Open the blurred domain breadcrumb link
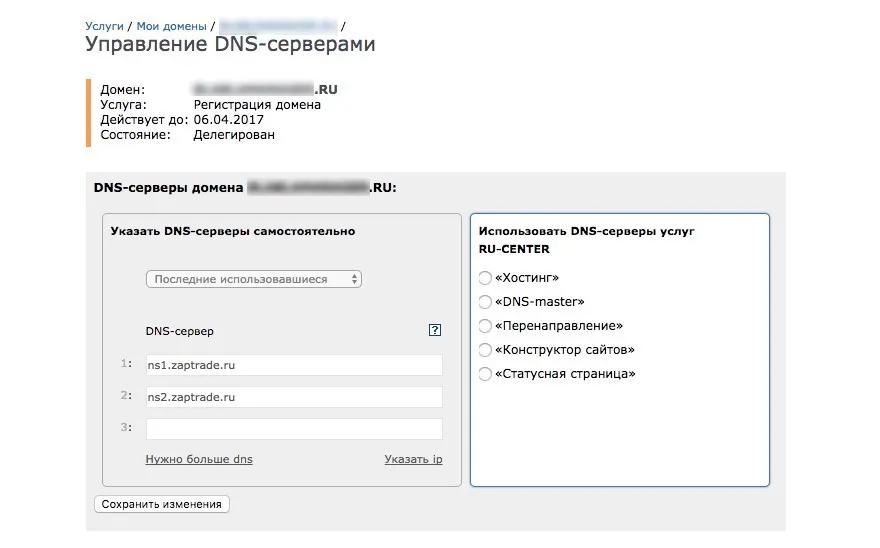880x548 pixels. 278,26
